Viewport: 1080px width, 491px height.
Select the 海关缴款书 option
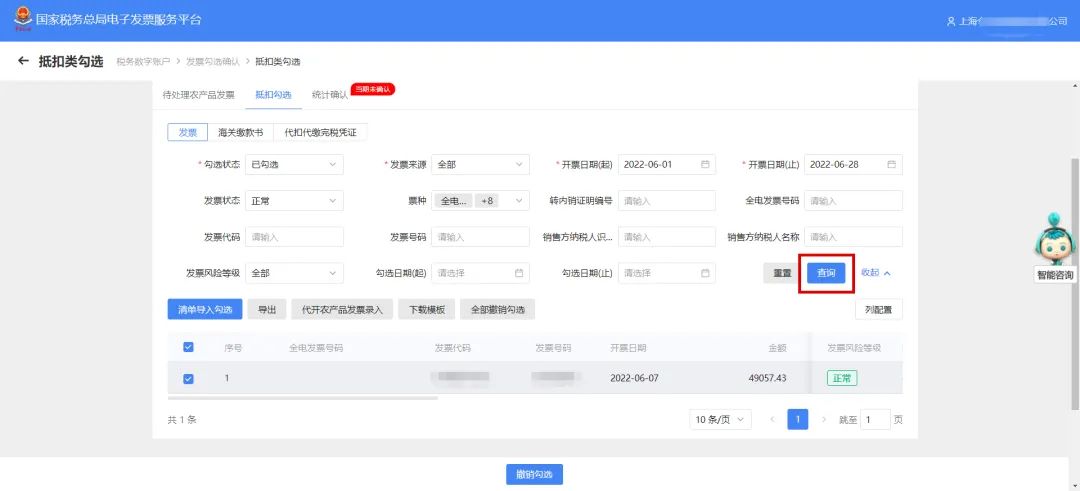[x=240, y=132]
